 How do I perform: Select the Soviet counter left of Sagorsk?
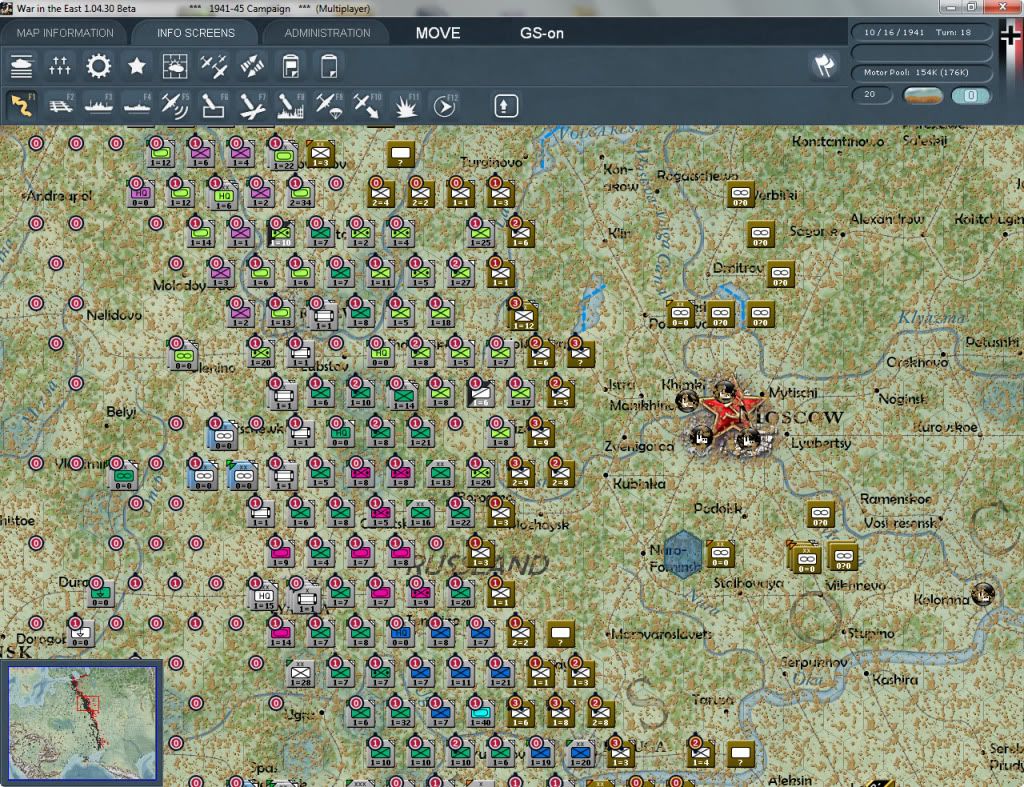pyautogui.click(x=760, y=234)
